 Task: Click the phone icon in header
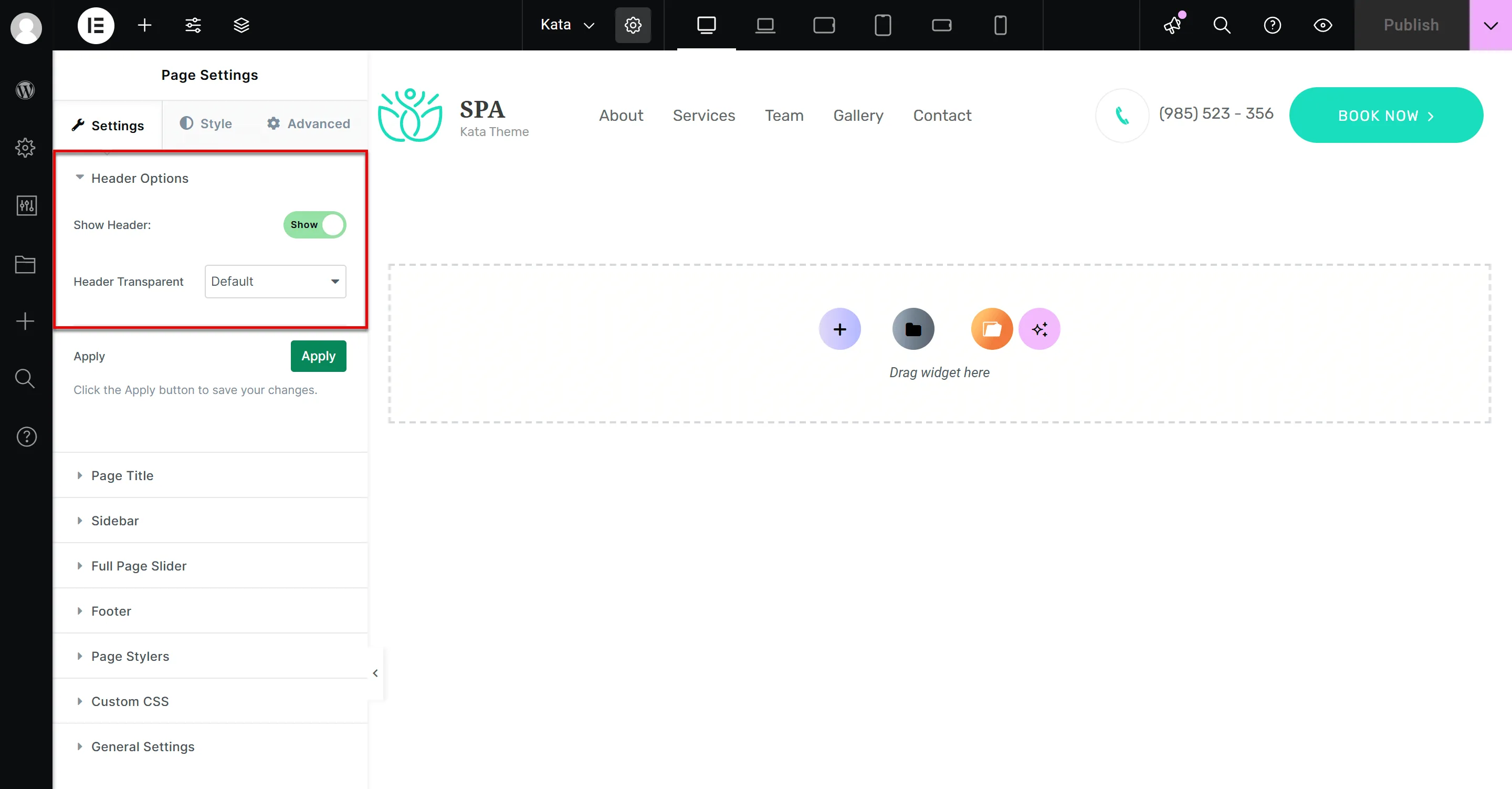click(x=1122, y=115)
